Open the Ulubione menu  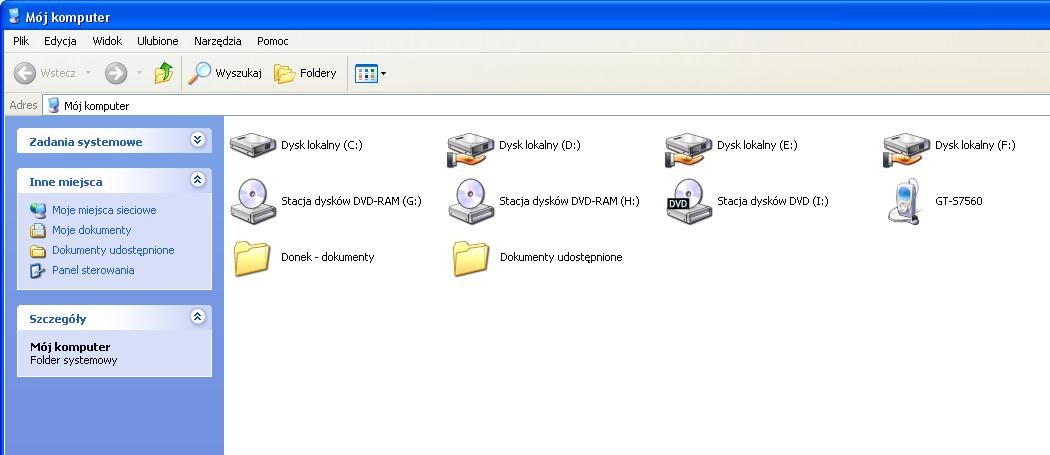coord(158,41)
